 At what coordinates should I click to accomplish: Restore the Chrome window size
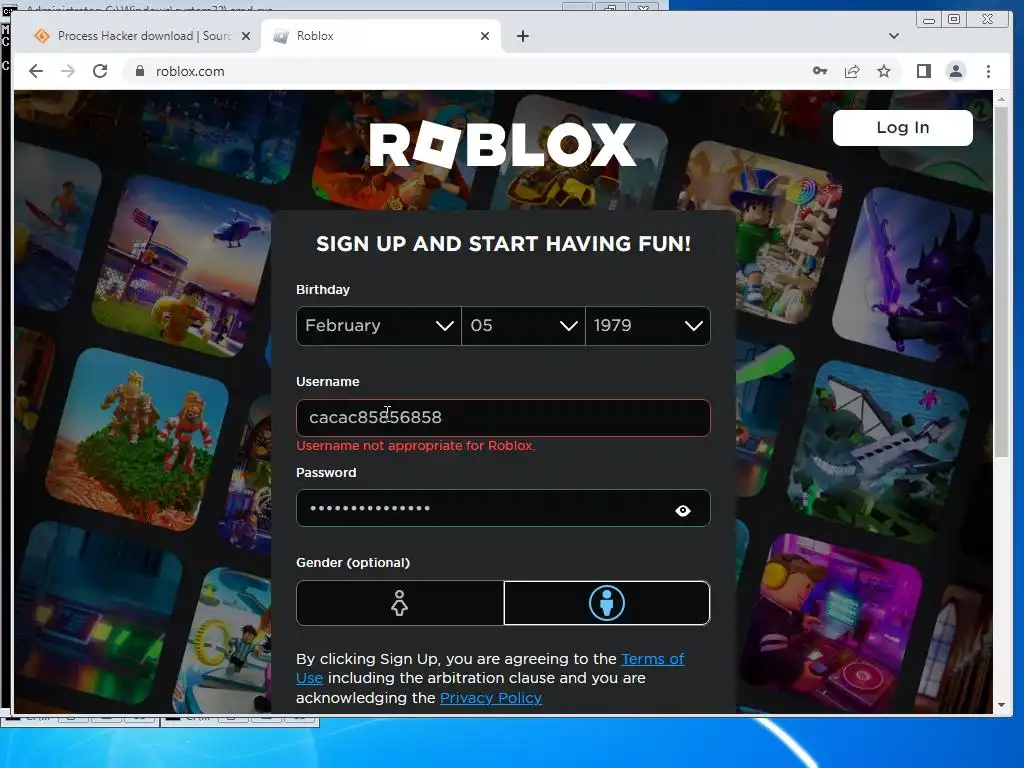[x=954, y=20]
